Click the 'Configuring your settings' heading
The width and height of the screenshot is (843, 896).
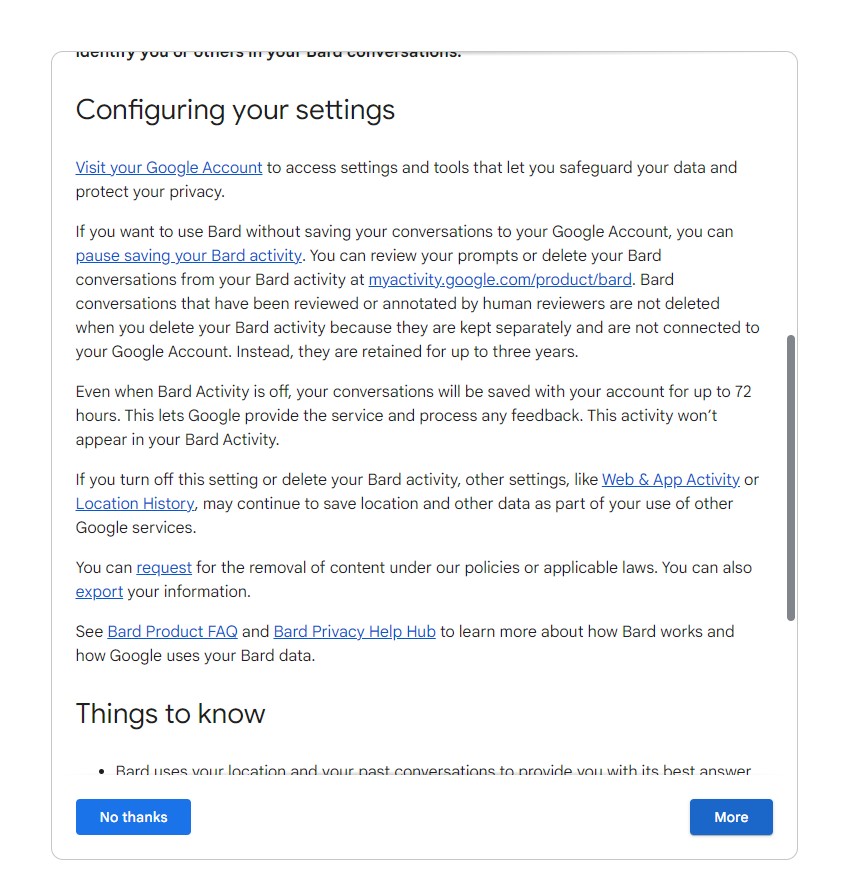235,110
